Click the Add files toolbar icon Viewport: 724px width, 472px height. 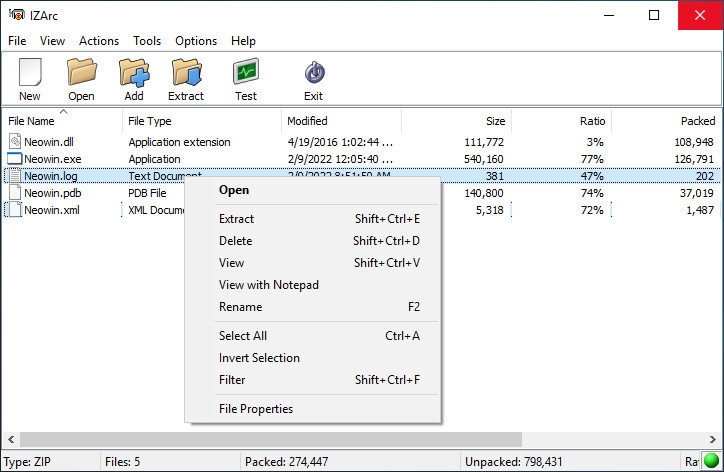134,72
